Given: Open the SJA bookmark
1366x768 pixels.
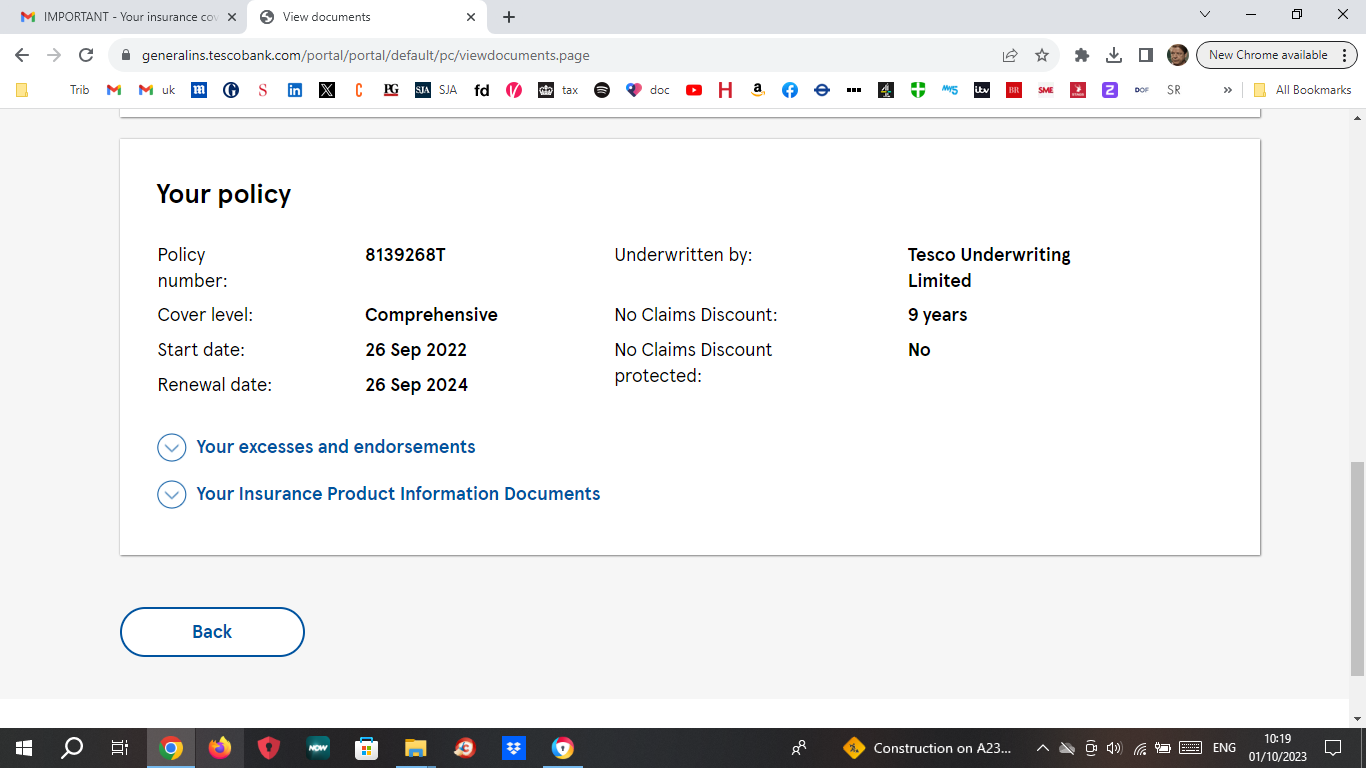Looking at the screenshot, I should (437, 90).
